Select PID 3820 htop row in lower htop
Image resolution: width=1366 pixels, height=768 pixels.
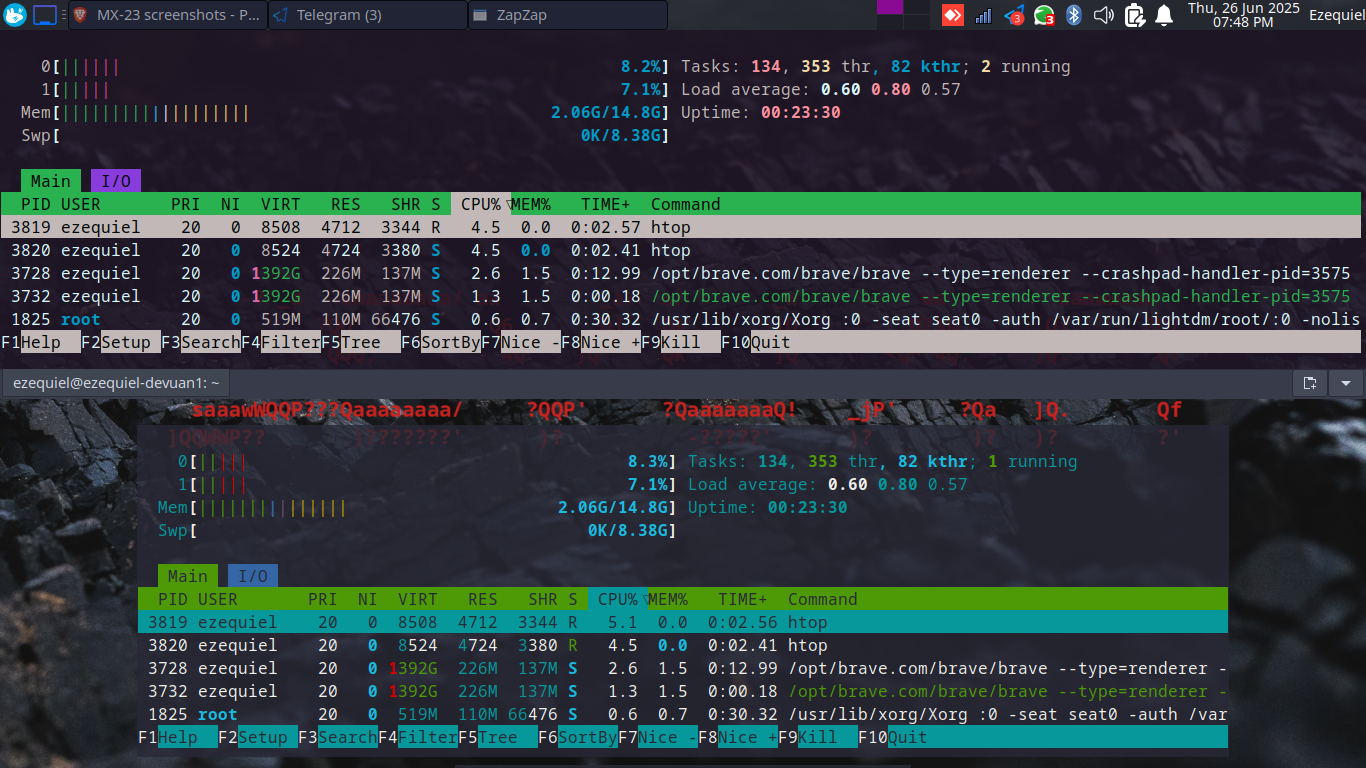tap(683, 645)
